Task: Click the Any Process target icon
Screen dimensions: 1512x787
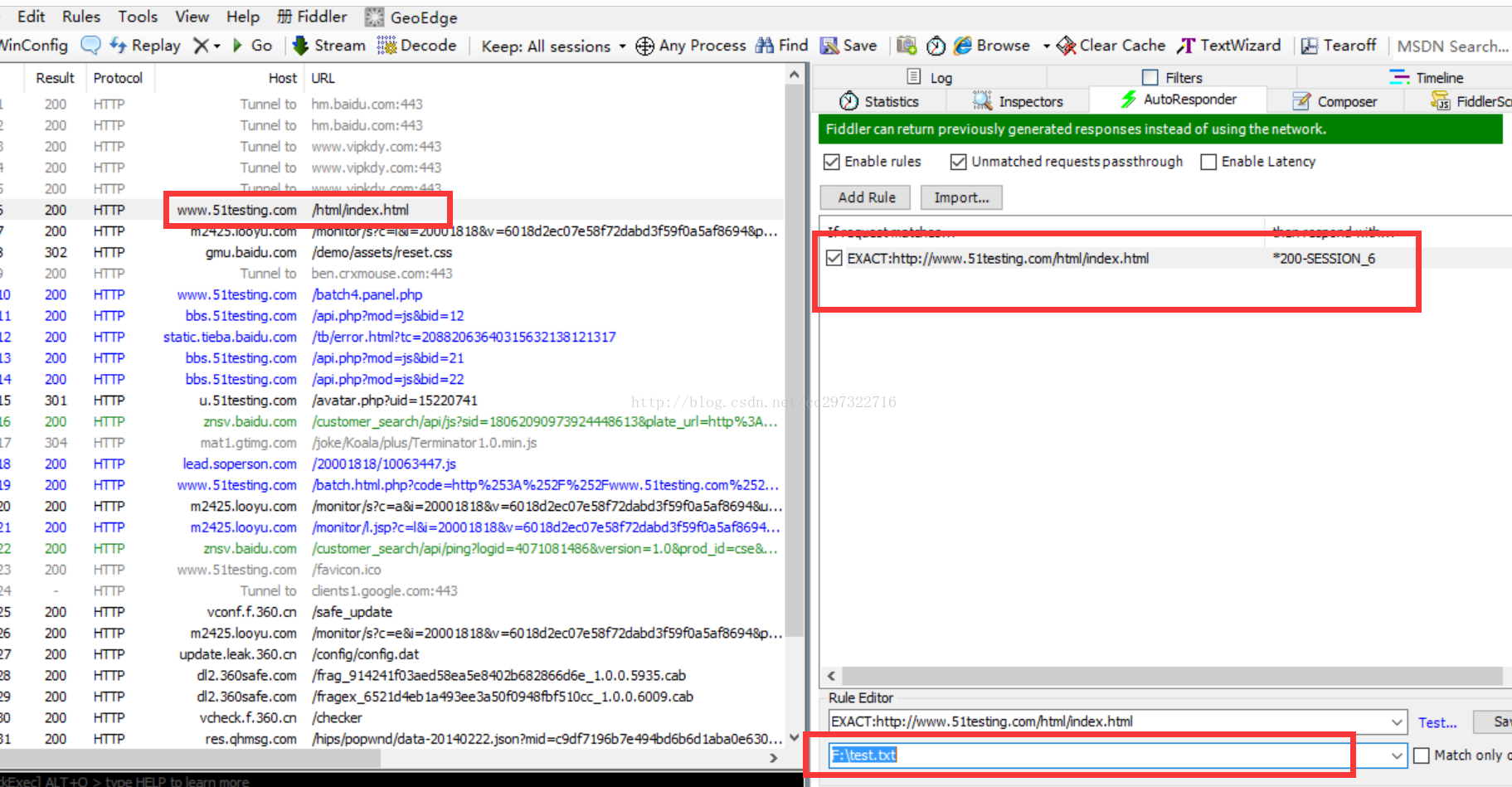Action: tap(644, 46)
